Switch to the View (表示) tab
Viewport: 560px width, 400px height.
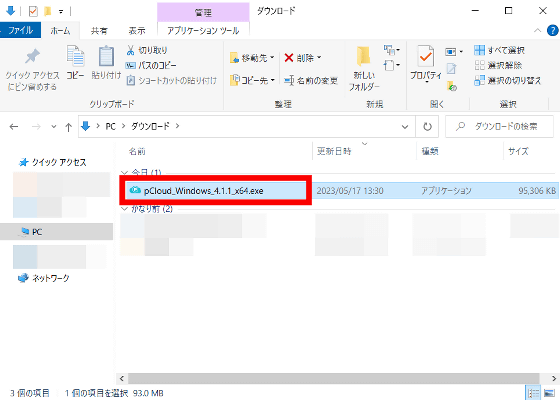137,31
